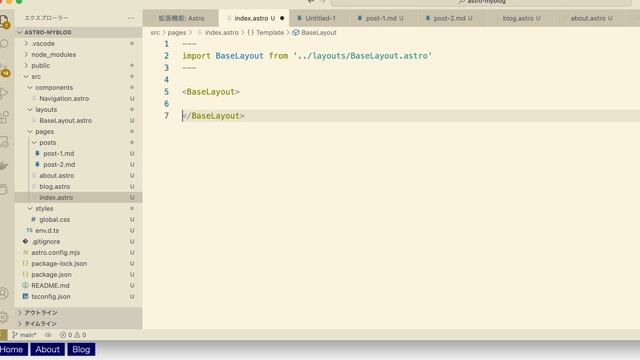This screenshot has height=360, width=640.
Task: Open Explorer more actions ellipsis menu
Action: tap(131, 18)
